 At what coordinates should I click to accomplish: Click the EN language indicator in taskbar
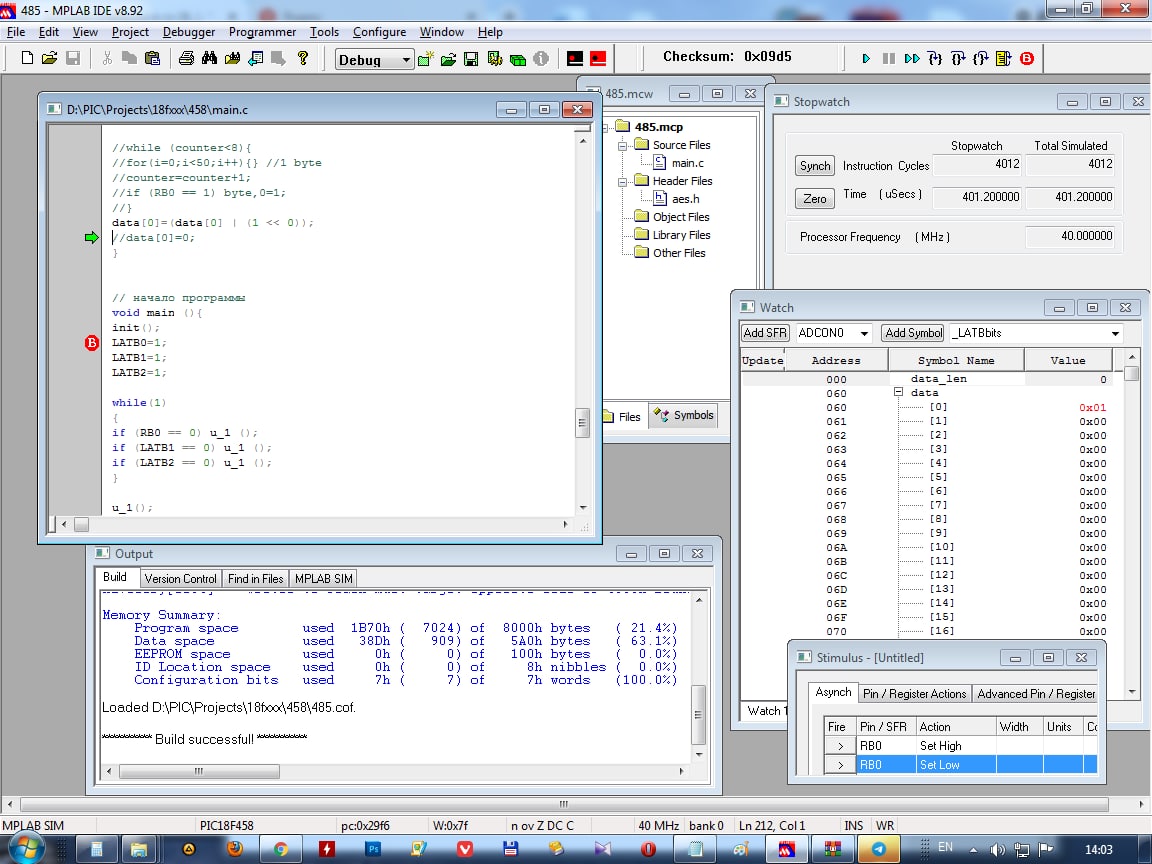tap(946, 847)
